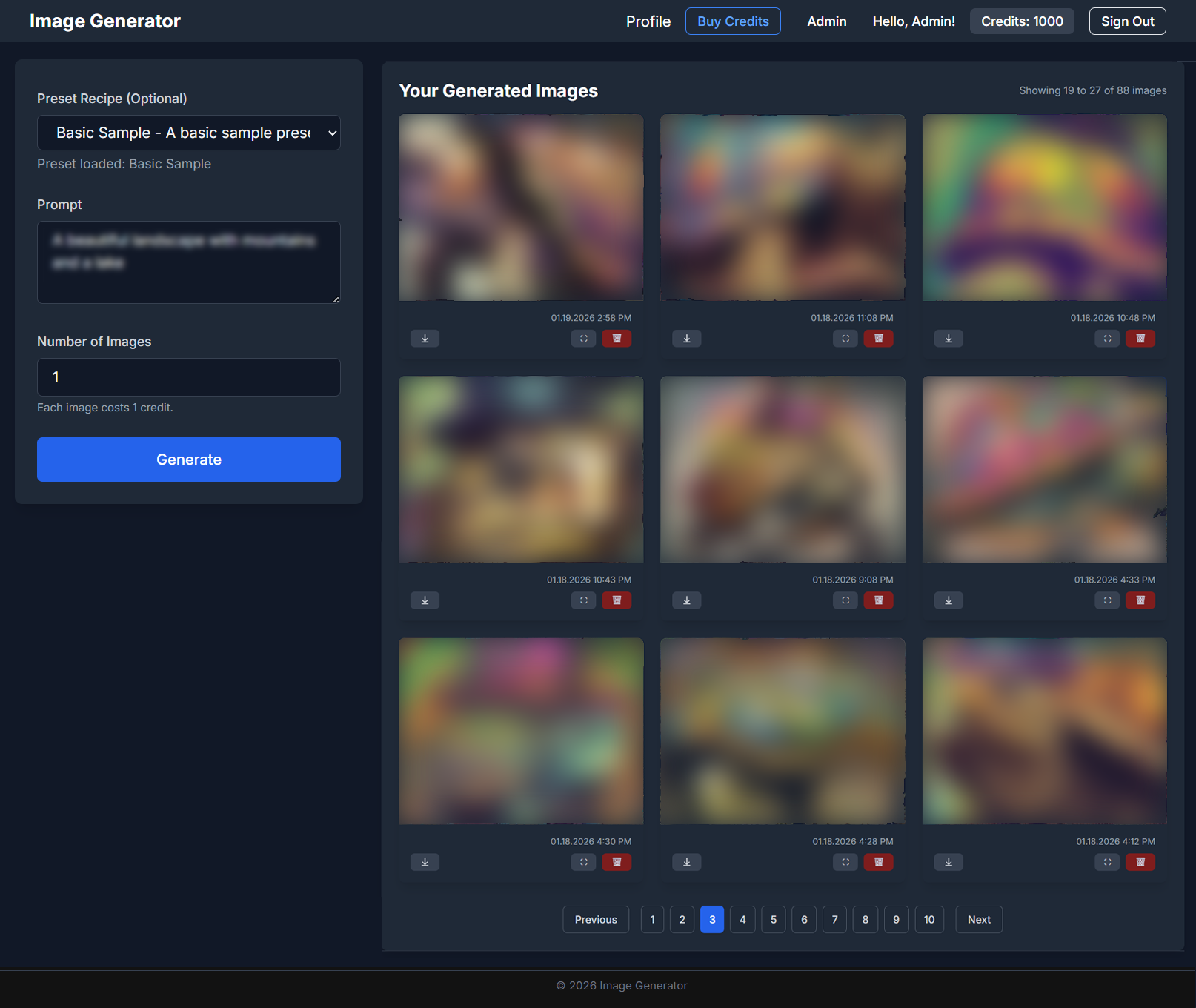
Task: Open the thumbnail dated 01.18.2026 9:08 PM
Action: [x=783, y=469]
